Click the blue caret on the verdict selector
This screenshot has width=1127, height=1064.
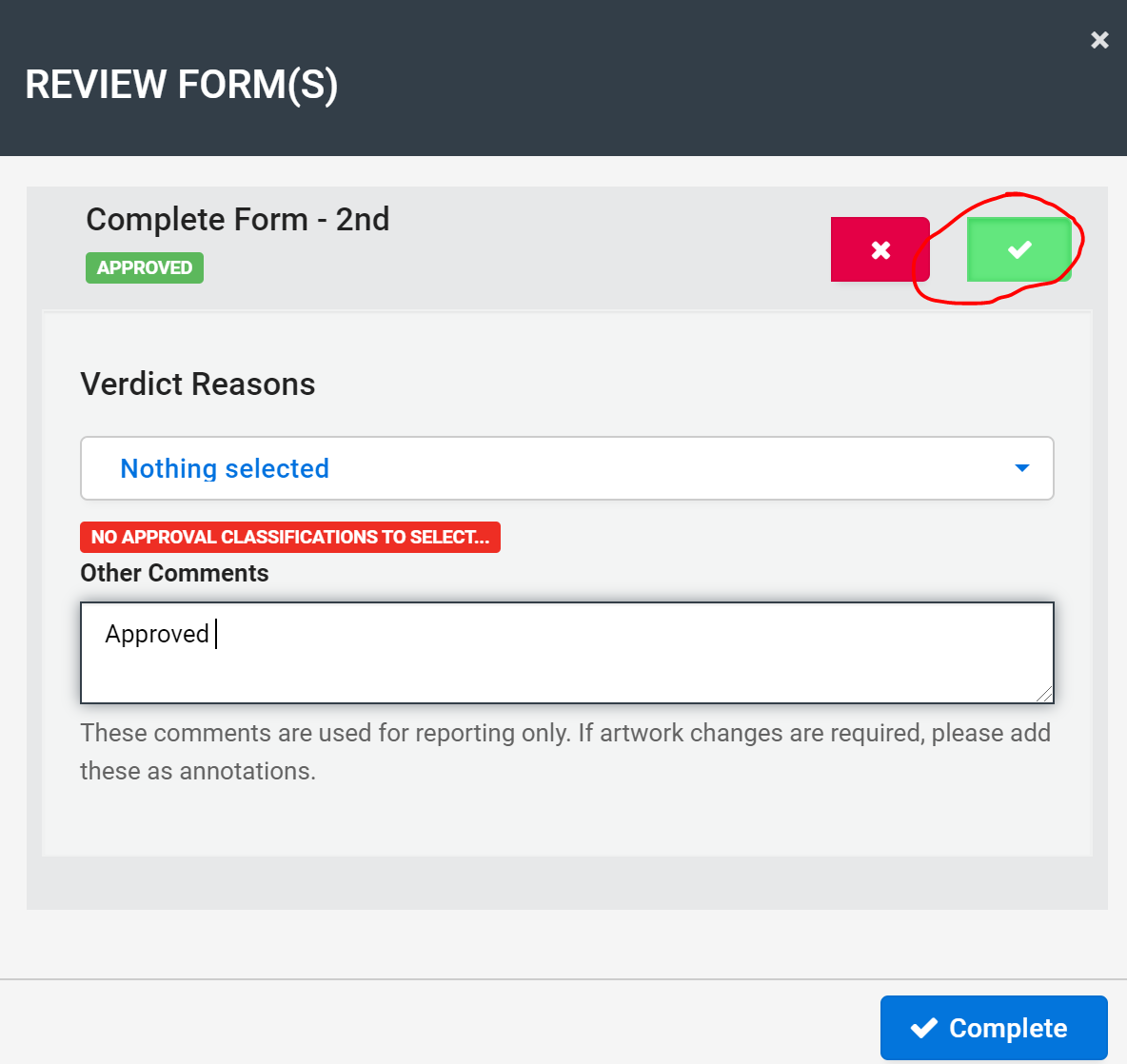point(1021,468)
